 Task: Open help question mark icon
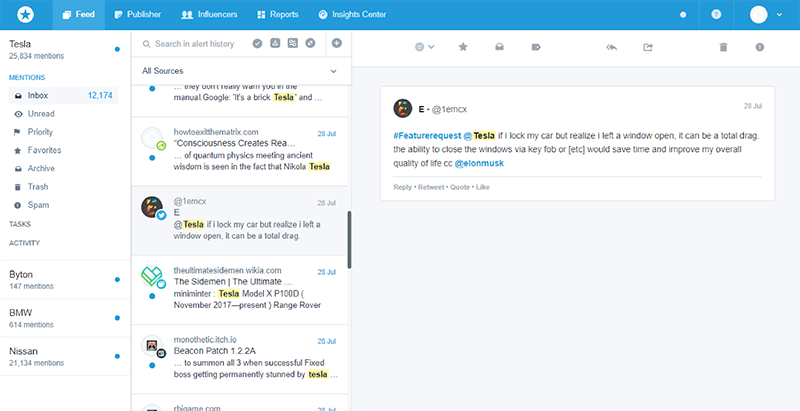(x=716, y=15)
